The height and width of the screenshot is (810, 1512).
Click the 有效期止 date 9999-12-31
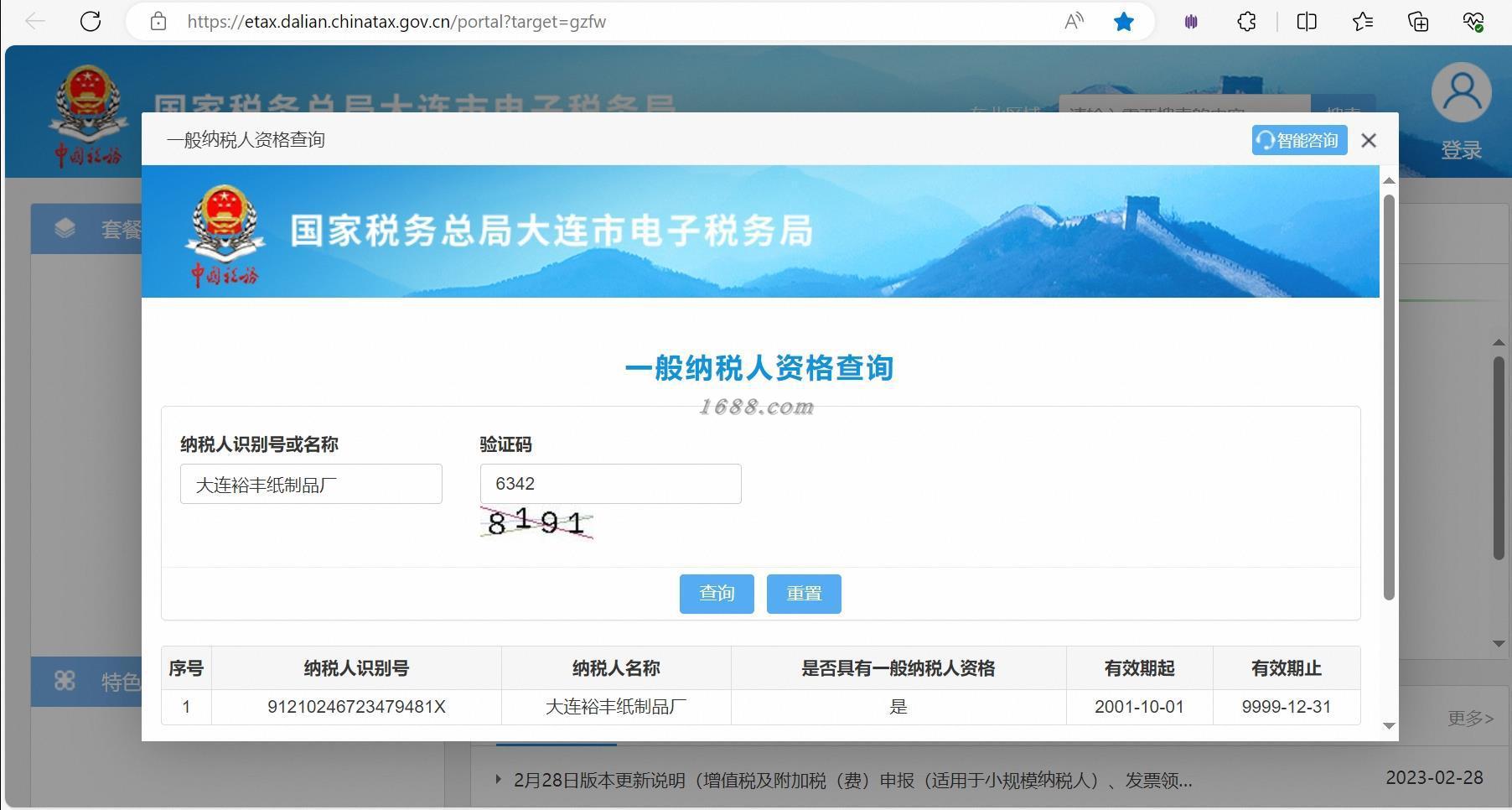1287,707
